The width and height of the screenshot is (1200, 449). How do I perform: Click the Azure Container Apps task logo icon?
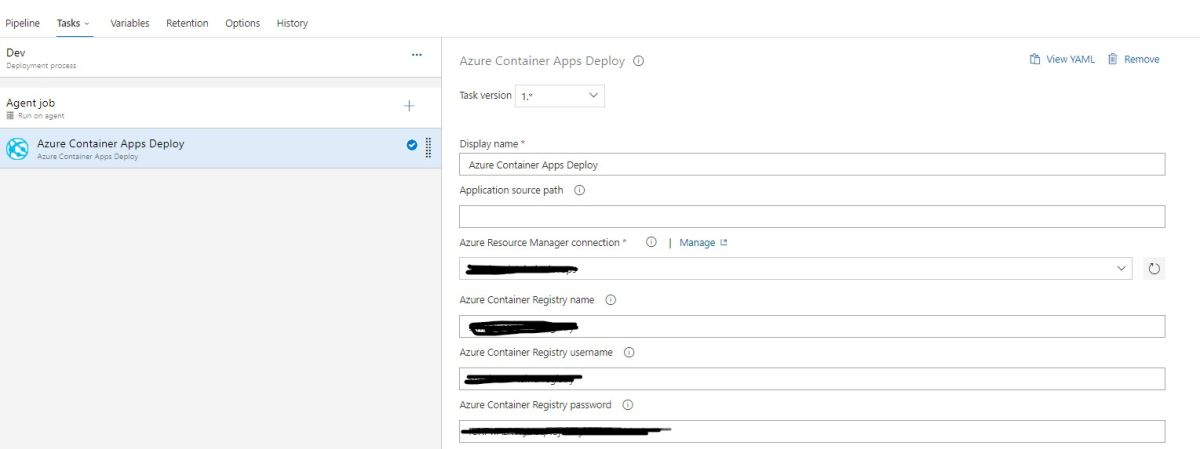click(18, 148)
